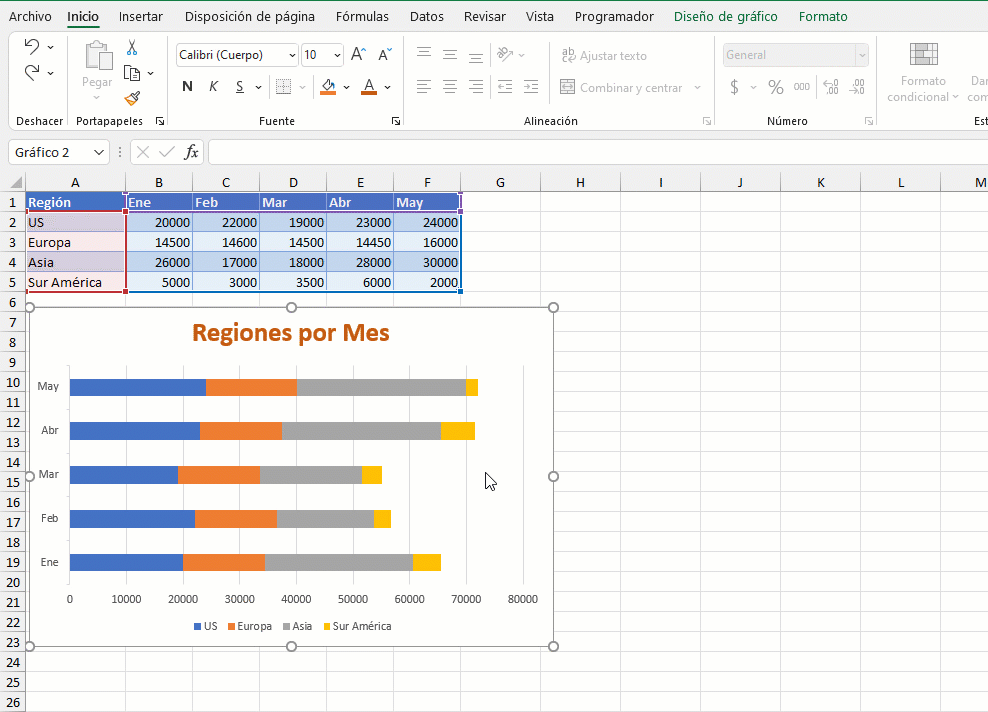The image size is (988, 712).
Task: Click the Pegar paste icon
Action: pos(98,55)
